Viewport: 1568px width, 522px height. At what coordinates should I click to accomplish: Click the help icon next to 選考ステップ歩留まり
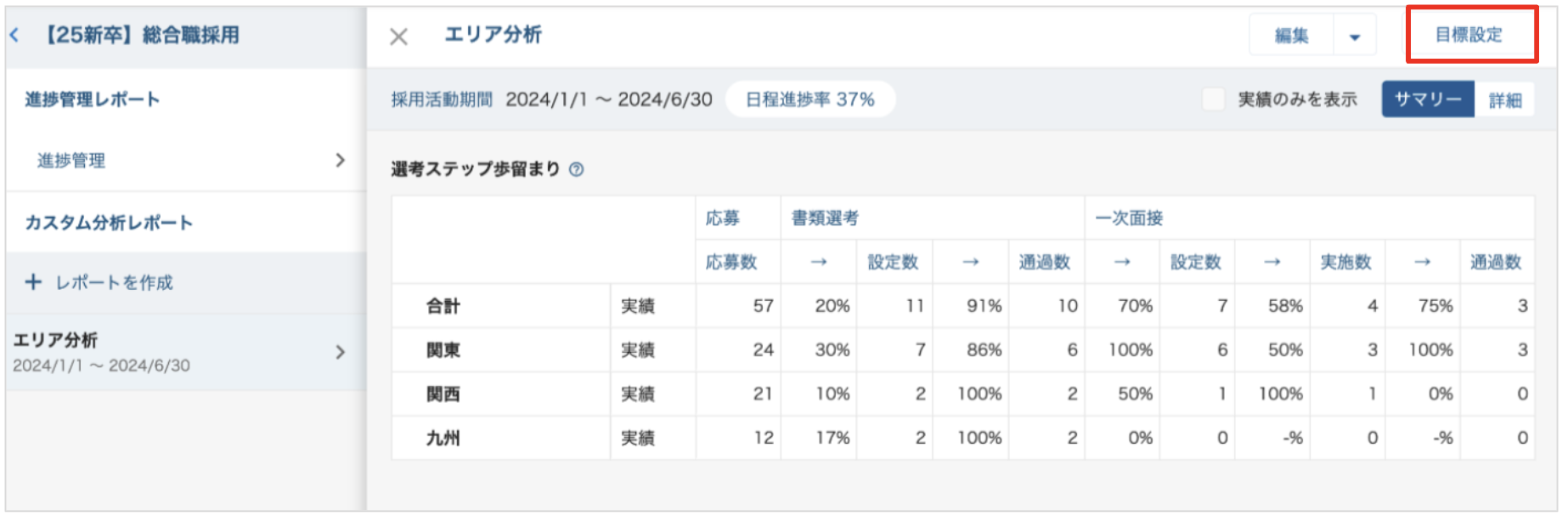pyautogui.click(x=577, y=169)
